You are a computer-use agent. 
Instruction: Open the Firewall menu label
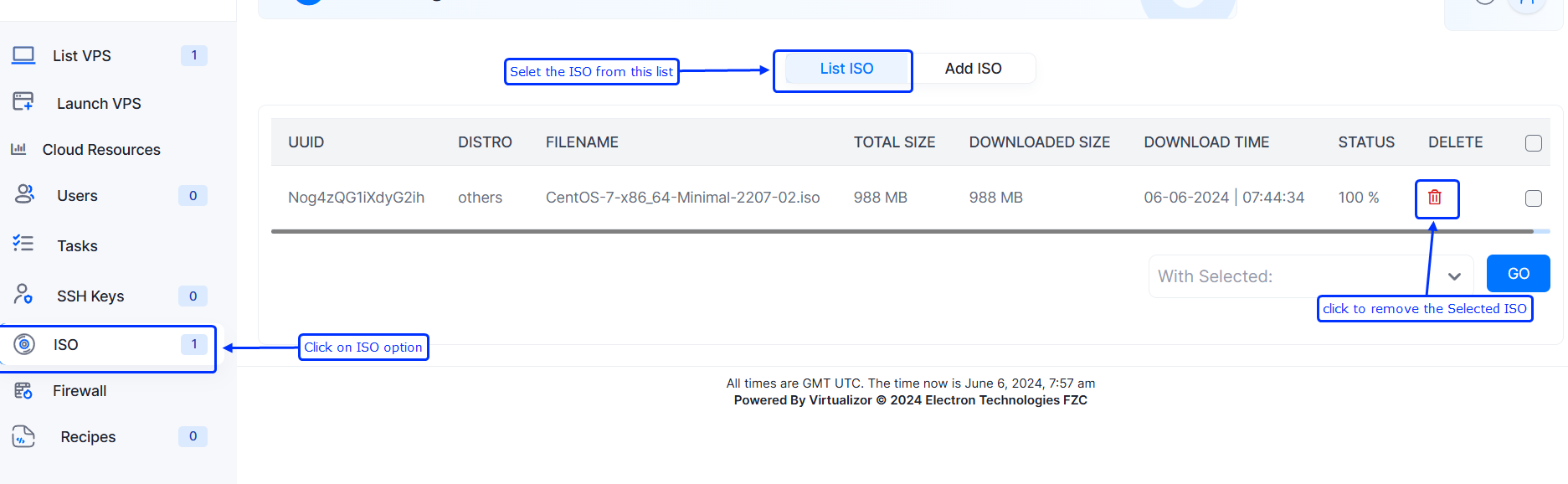pos(80,391)
